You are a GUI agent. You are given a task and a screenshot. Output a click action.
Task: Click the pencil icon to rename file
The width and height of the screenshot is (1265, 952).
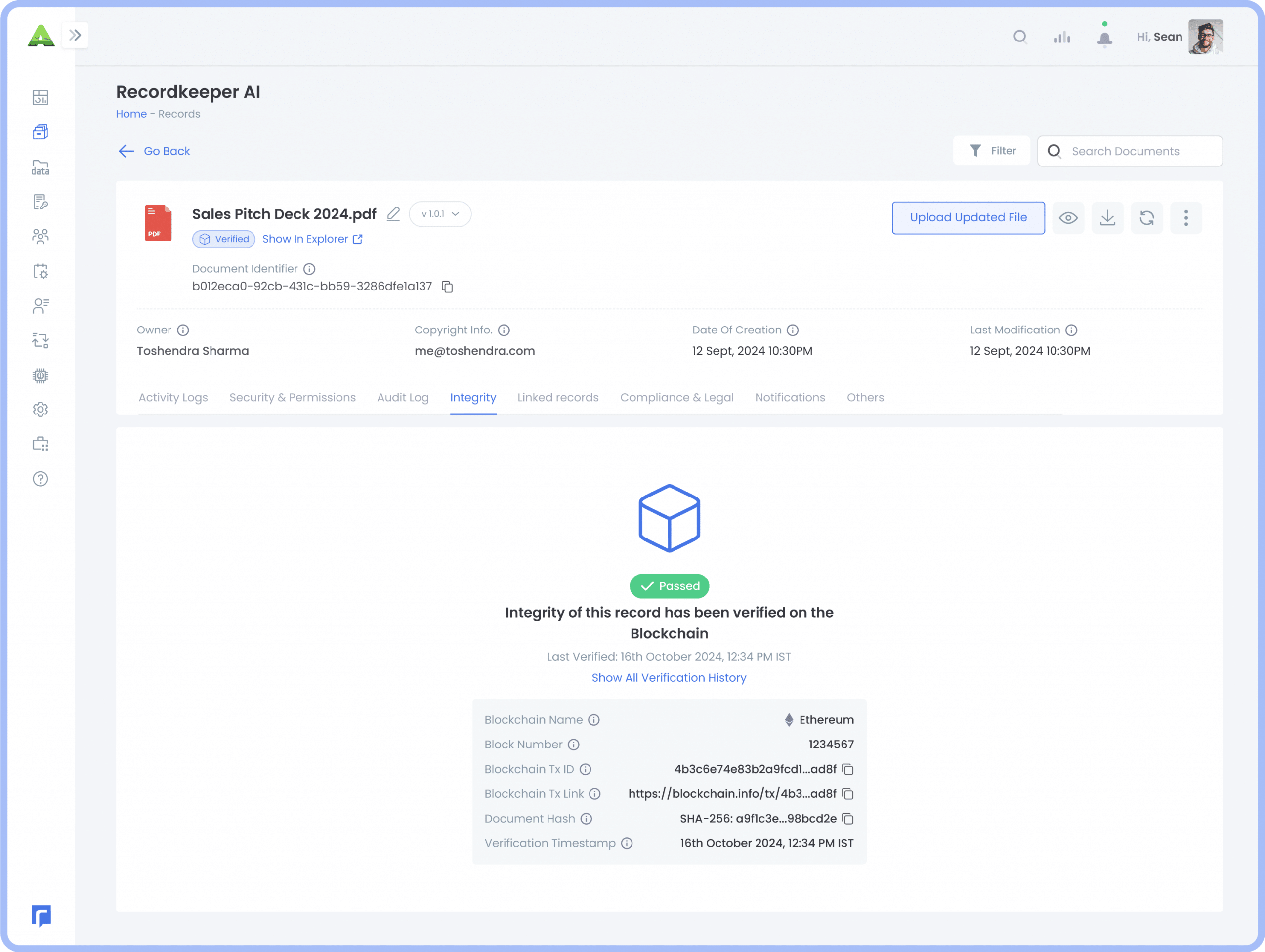pyautogui.click(x=393, y=214)
